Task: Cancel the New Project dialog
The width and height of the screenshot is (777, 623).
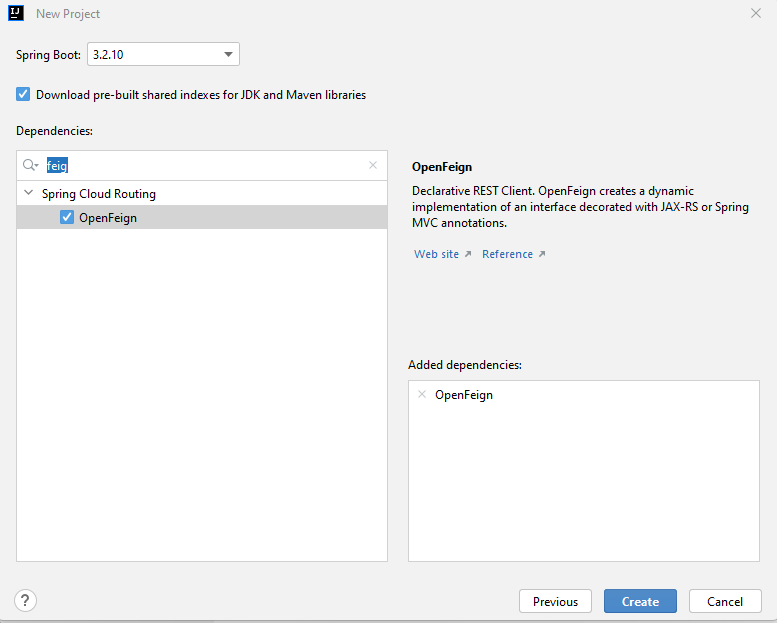Action: tap(725, 601)
